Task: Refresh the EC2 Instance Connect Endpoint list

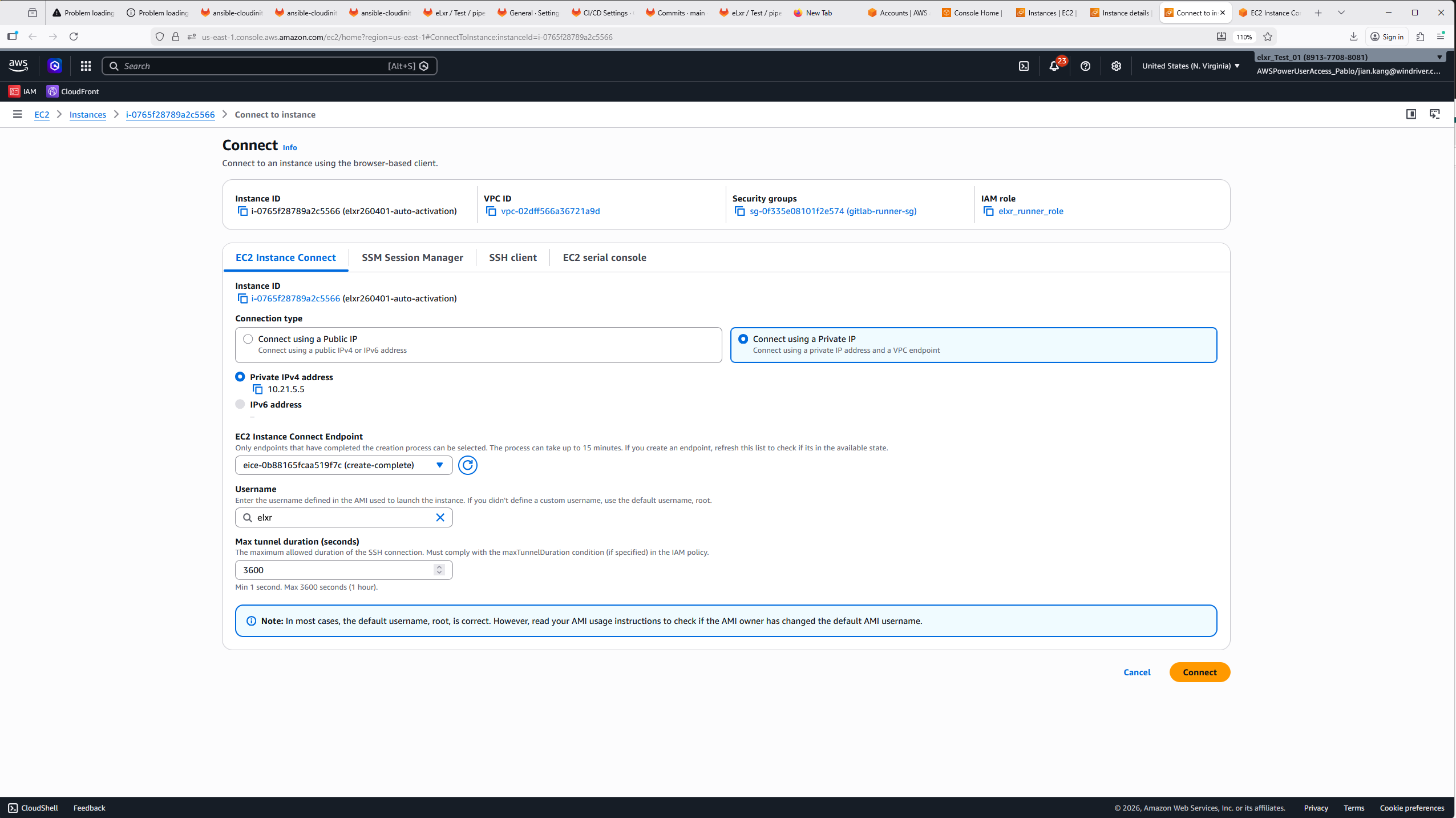Action: (x=467, y=465)
